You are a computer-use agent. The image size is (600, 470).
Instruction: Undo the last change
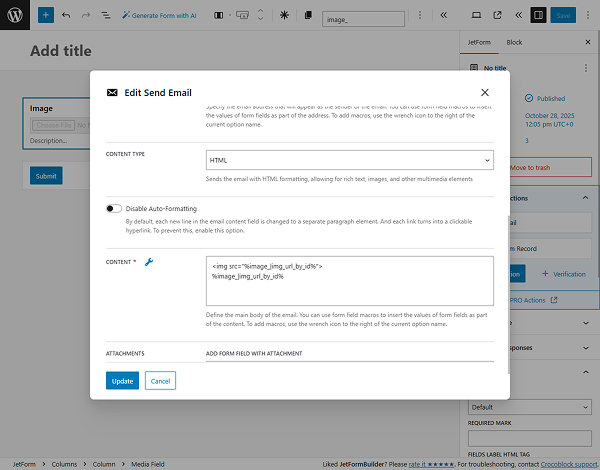pos(66,15)
